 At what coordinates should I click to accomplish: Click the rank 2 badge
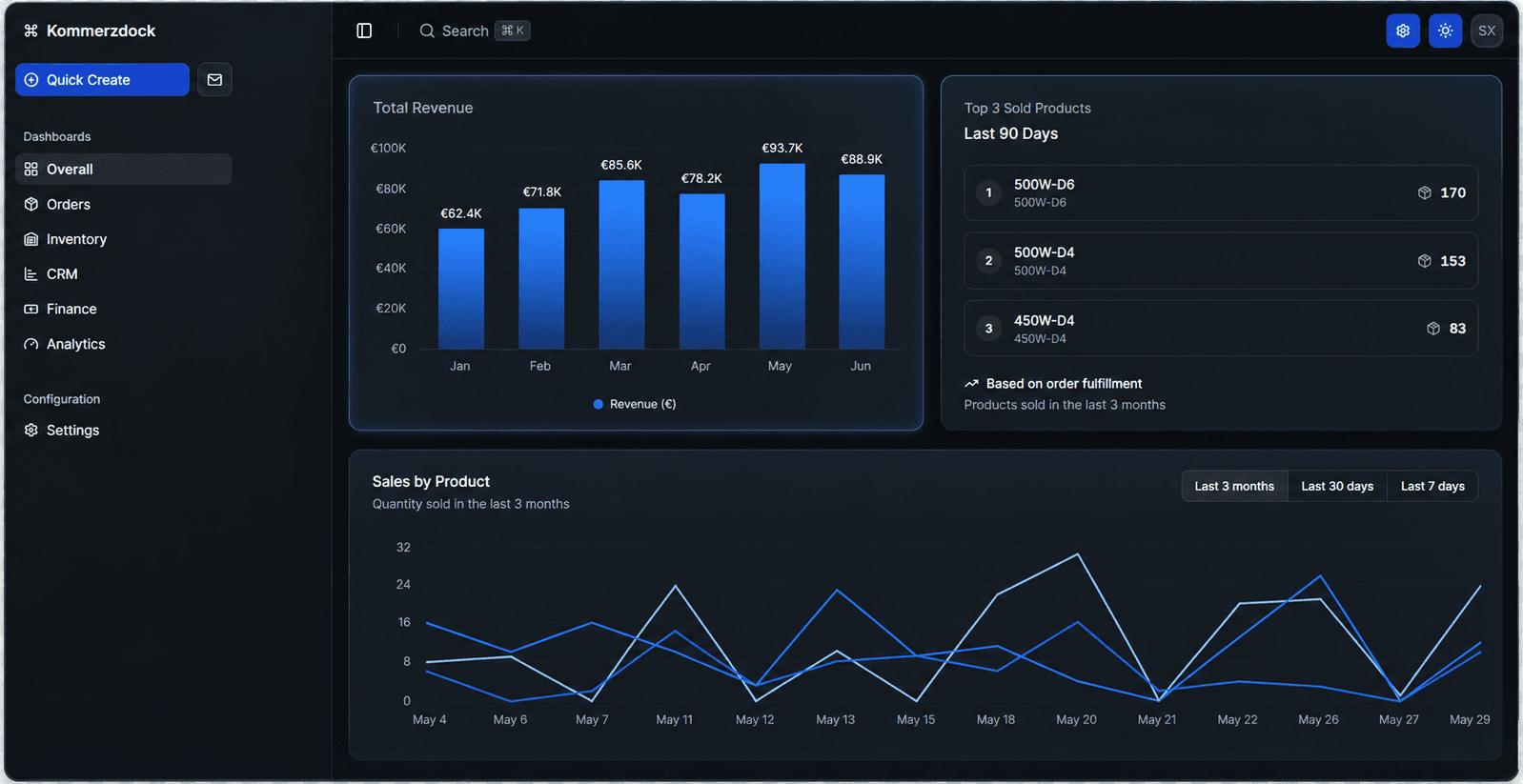(x=989, y=261)
